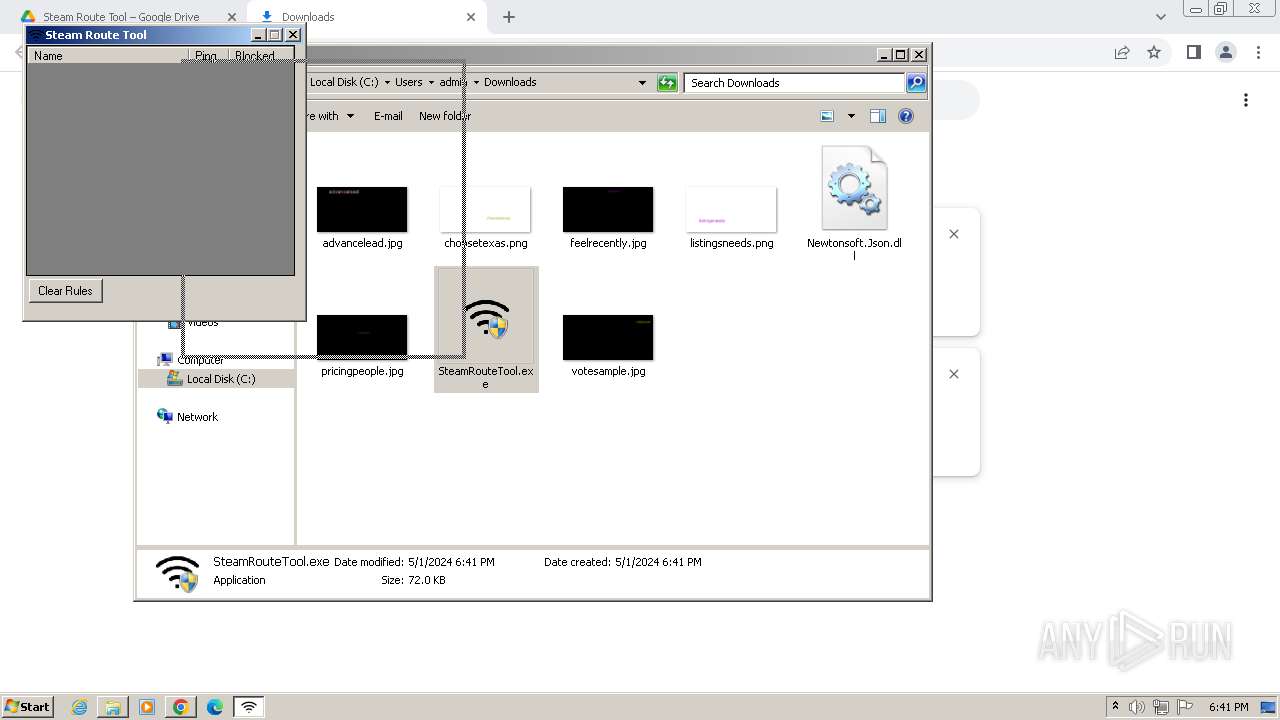This screenshot has height=720, width=1280.
Task: Expand the Users breadcrumb arrow
Action: 431,83
